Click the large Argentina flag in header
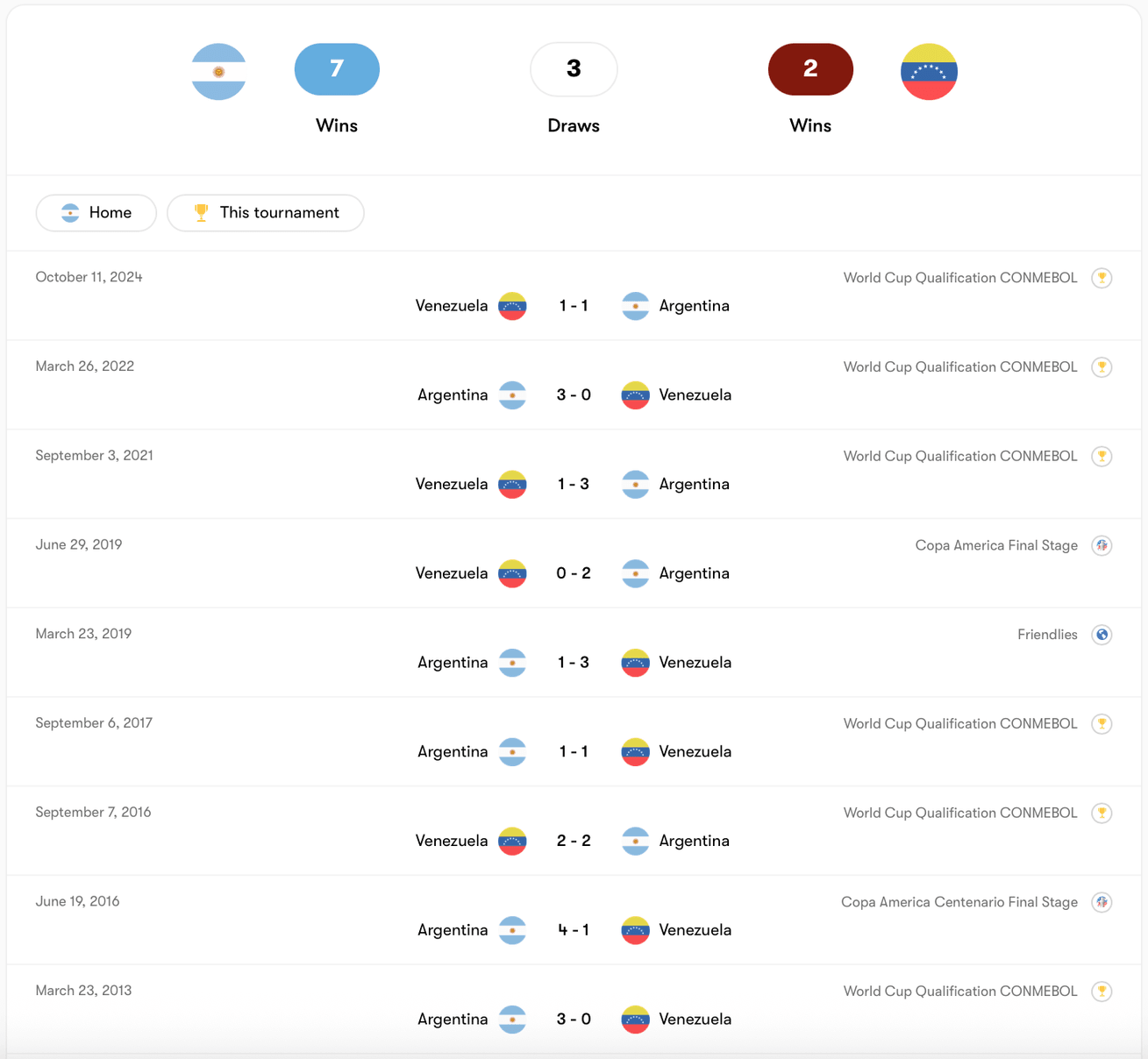 click(x=218, y=72)
